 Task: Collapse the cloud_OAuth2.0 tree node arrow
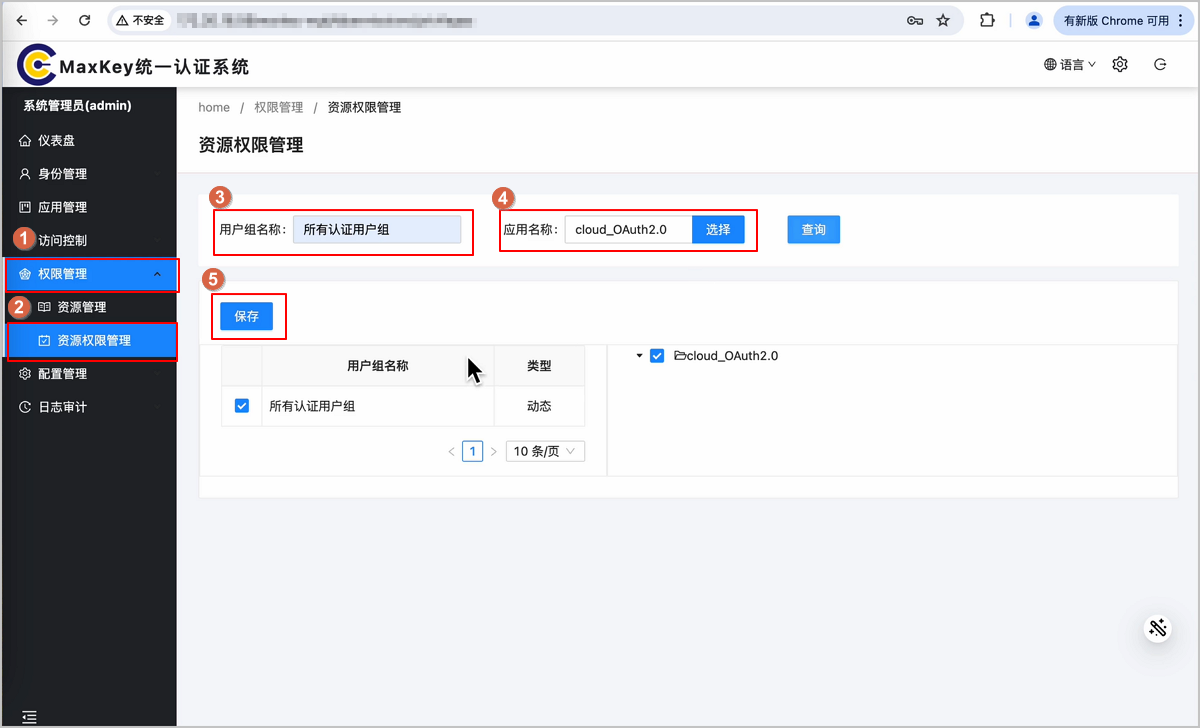pyautogui.click(x=639, y=355)
